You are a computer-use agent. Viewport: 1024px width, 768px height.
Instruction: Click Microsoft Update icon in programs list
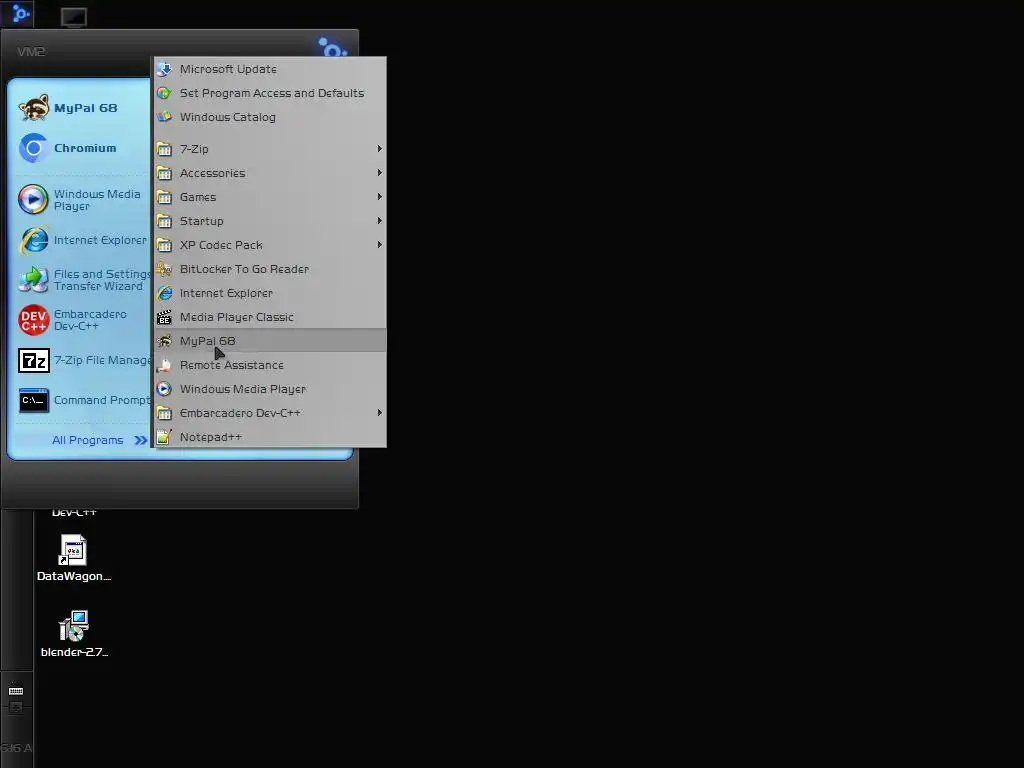[x=165, y=69]
